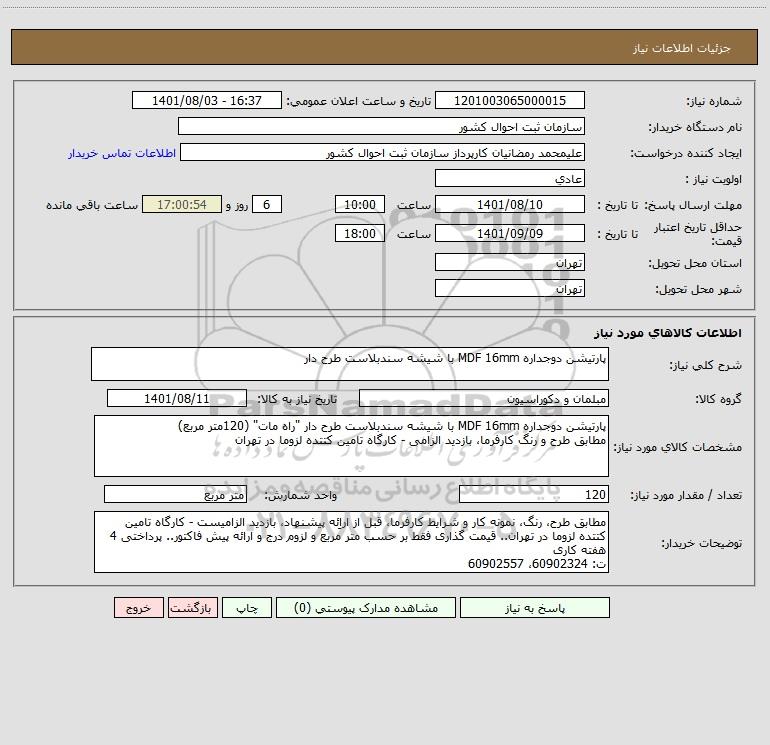Click label تعداد / مقدار مورد نیاز
This screenshot has height=745, width=770.
[x=686, y=496]
